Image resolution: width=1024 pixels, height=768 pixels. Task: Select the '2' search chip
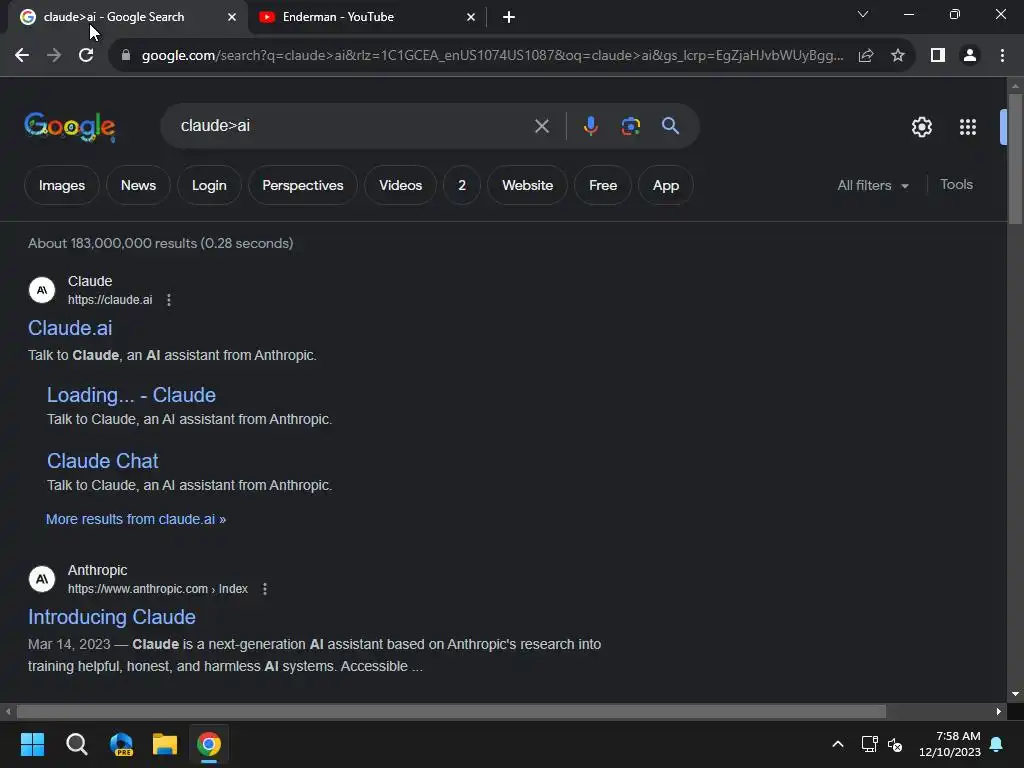[462, 185]
